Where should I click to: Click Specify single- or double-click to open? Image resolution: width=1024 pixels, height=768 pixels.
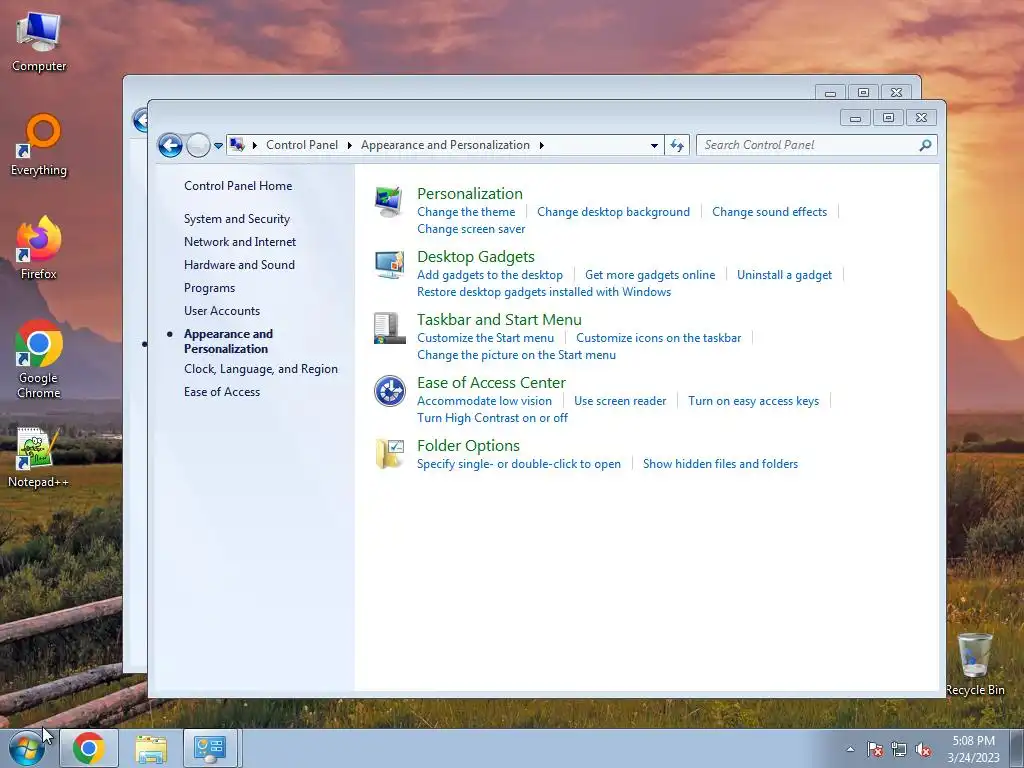pos(519,464)
